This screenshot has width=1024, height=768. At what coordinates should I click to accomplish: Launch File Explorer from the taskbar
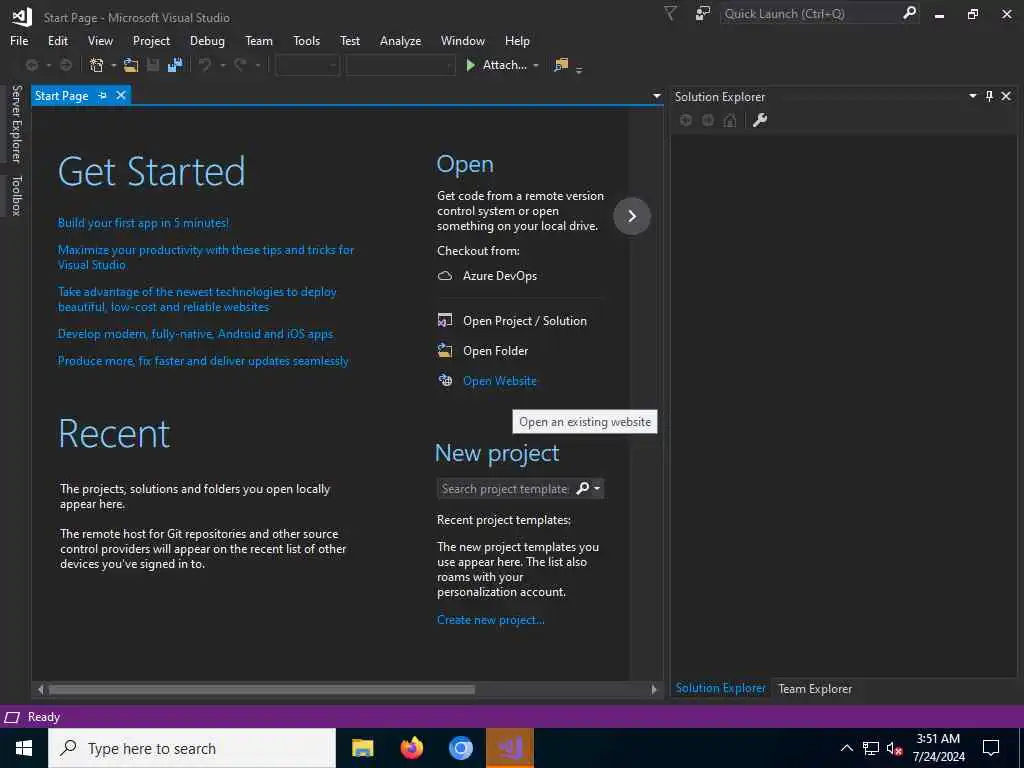click(x=362, y=748)
